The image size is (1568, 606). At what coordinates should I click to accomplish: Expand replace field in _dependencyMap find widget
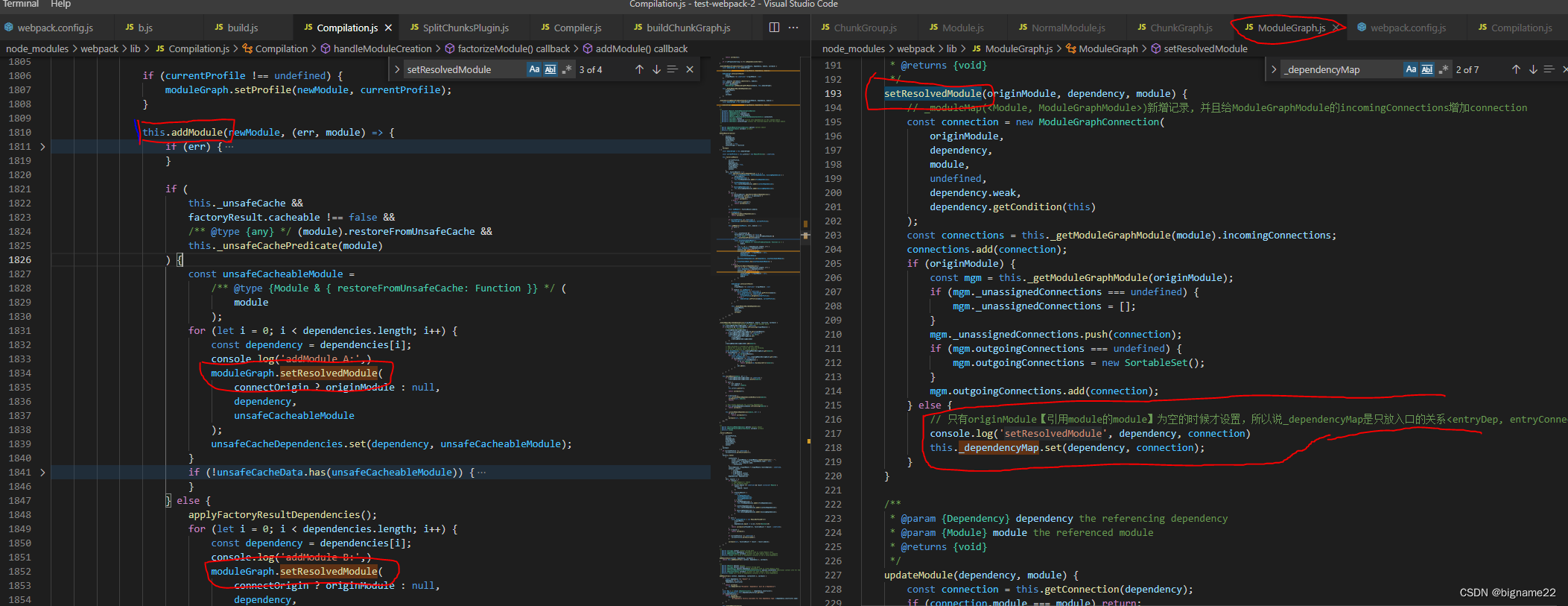pyautogui.click(x=1274, y=69)
